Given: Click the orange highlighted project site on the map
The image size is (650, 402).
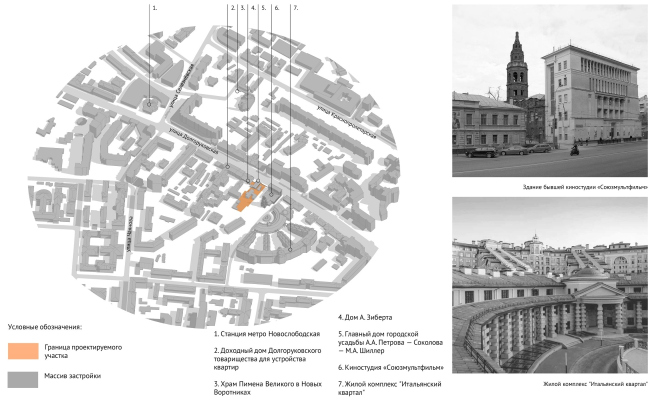Looking at the screenshot, I should click(243, 199).
